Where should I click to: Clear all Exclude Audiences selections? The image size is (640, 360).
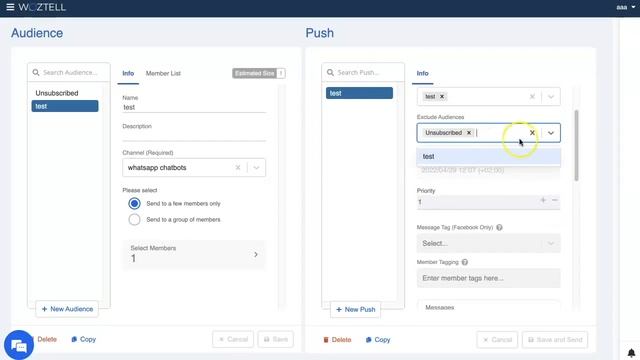(532, 133)
